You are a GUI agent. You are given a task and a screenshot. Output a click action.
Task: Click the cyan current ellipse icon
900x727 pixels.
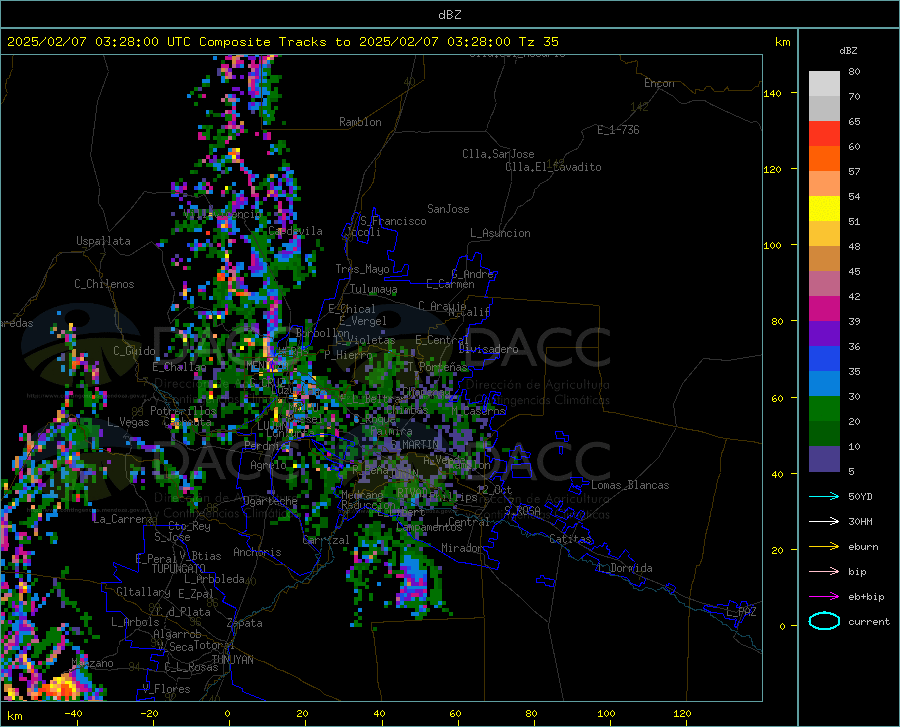pyautogui.click(x=824, y=621)
